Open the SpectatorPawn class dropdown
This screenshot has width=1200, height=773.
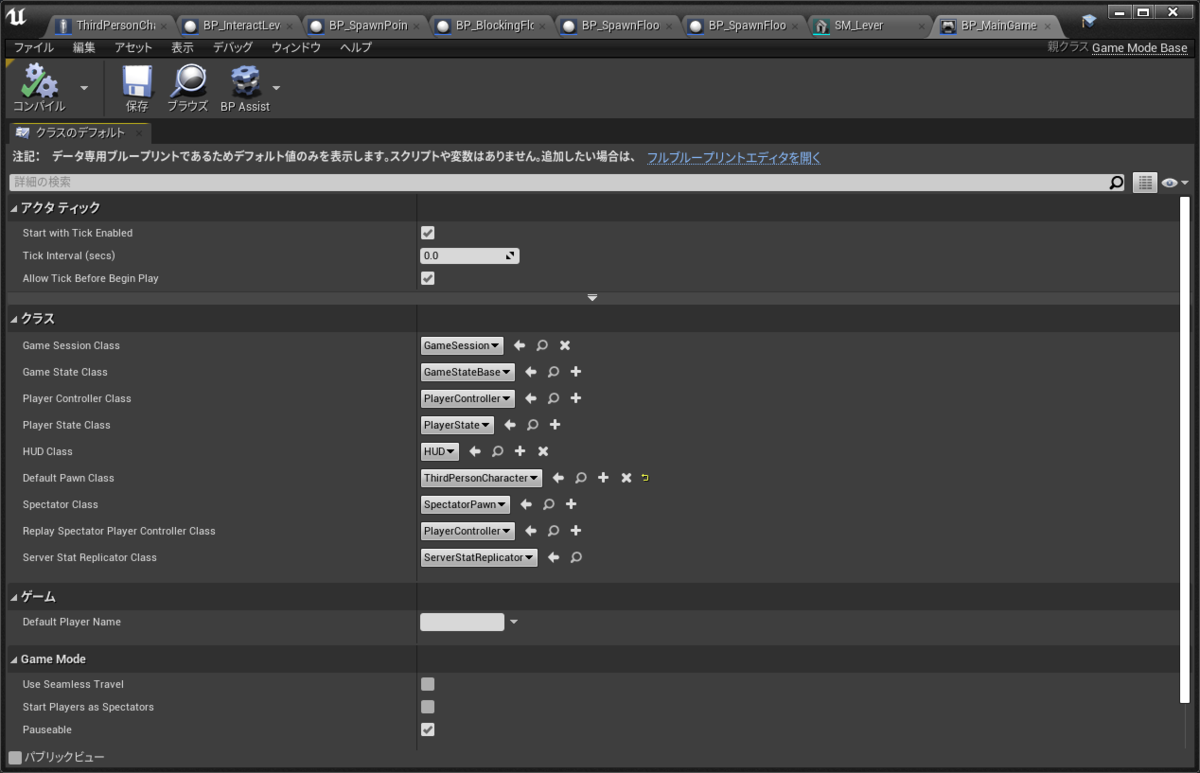point(465,504)
